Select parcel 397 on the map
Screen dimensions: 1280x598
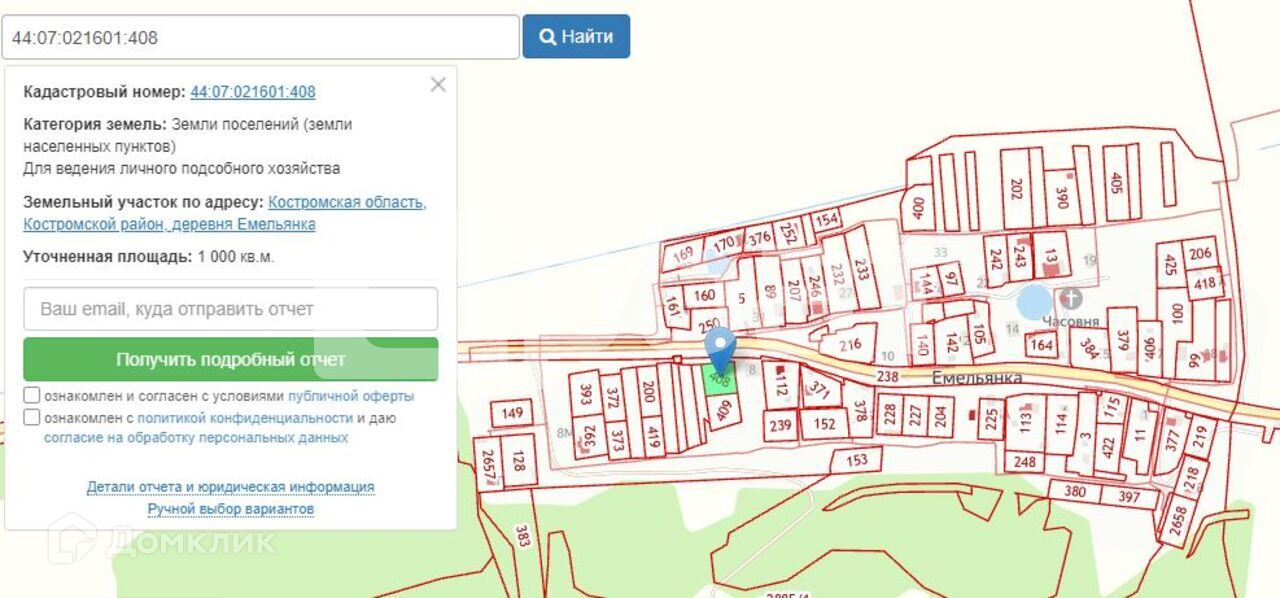[x=1130, y=497]
